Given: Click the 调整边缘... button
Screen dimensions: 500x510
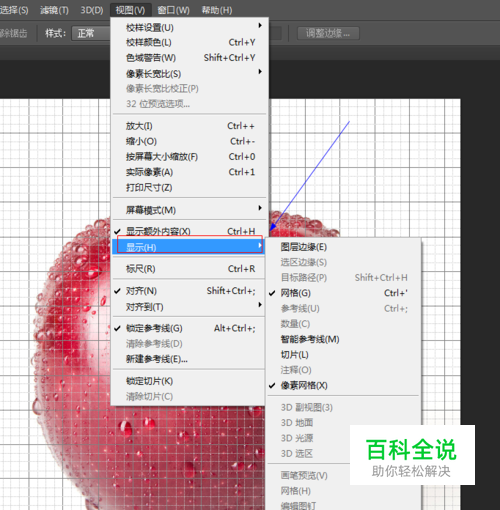Looking at the screenshot, I should (328, 33).
